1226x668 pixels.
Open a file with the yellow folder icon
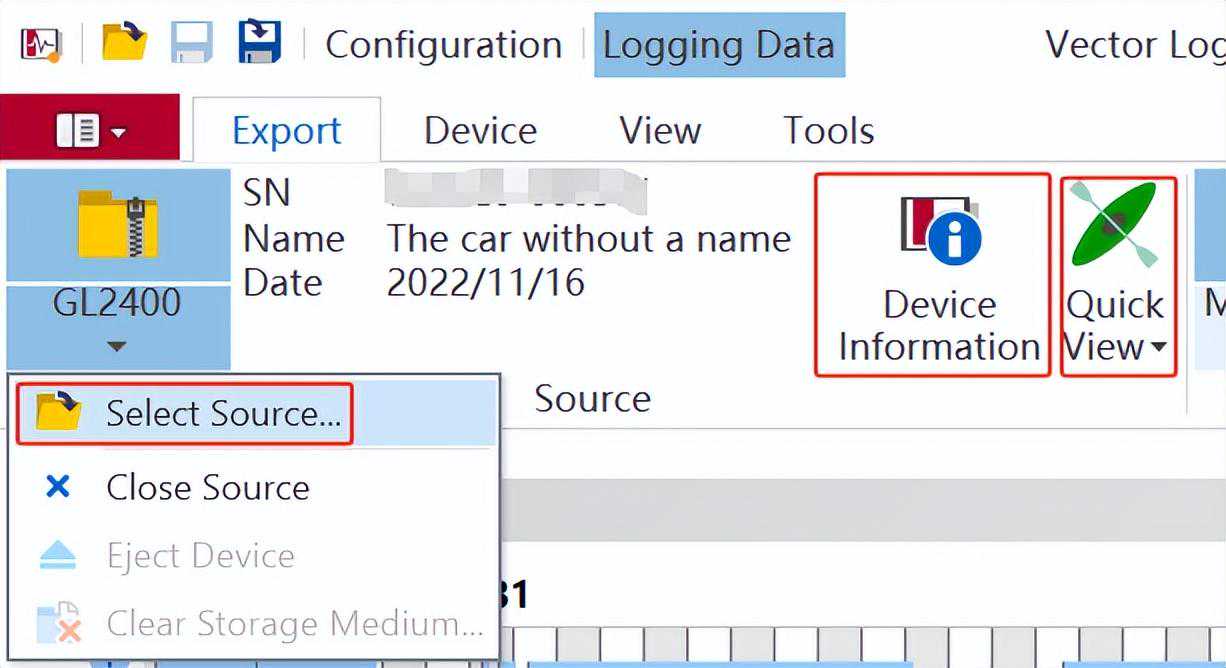[x=124, y=44]
